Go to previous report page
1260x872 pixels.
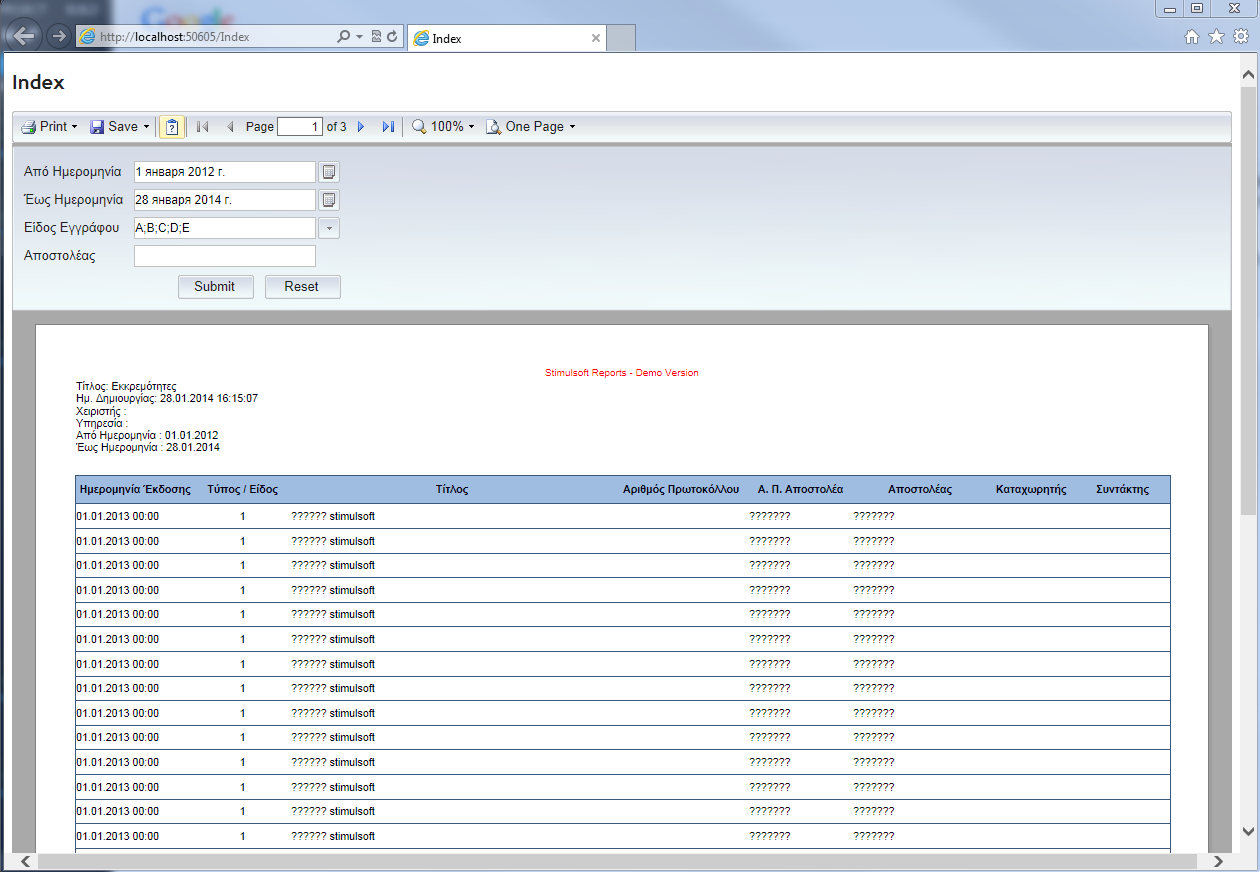click(x=230, y=127)
